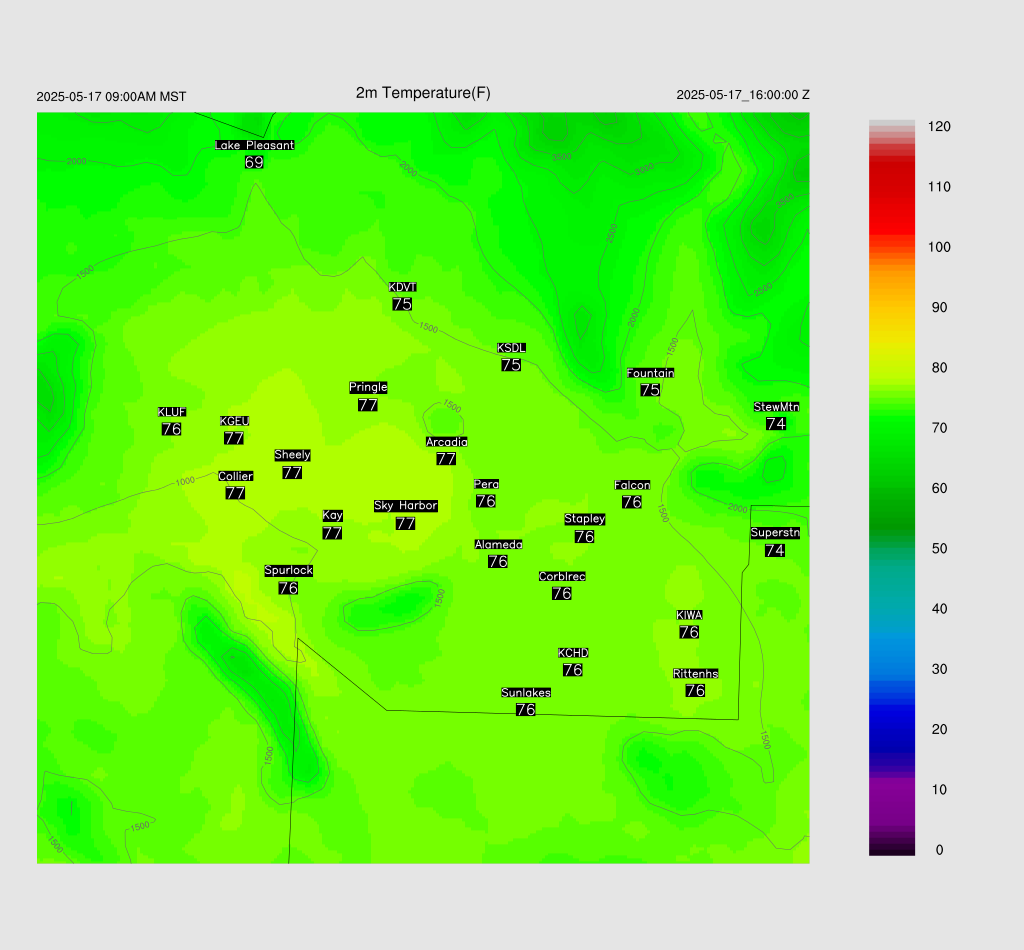Click the Fountain station label
Screen dimensions: 1024x950
click(x=650, y=373)
